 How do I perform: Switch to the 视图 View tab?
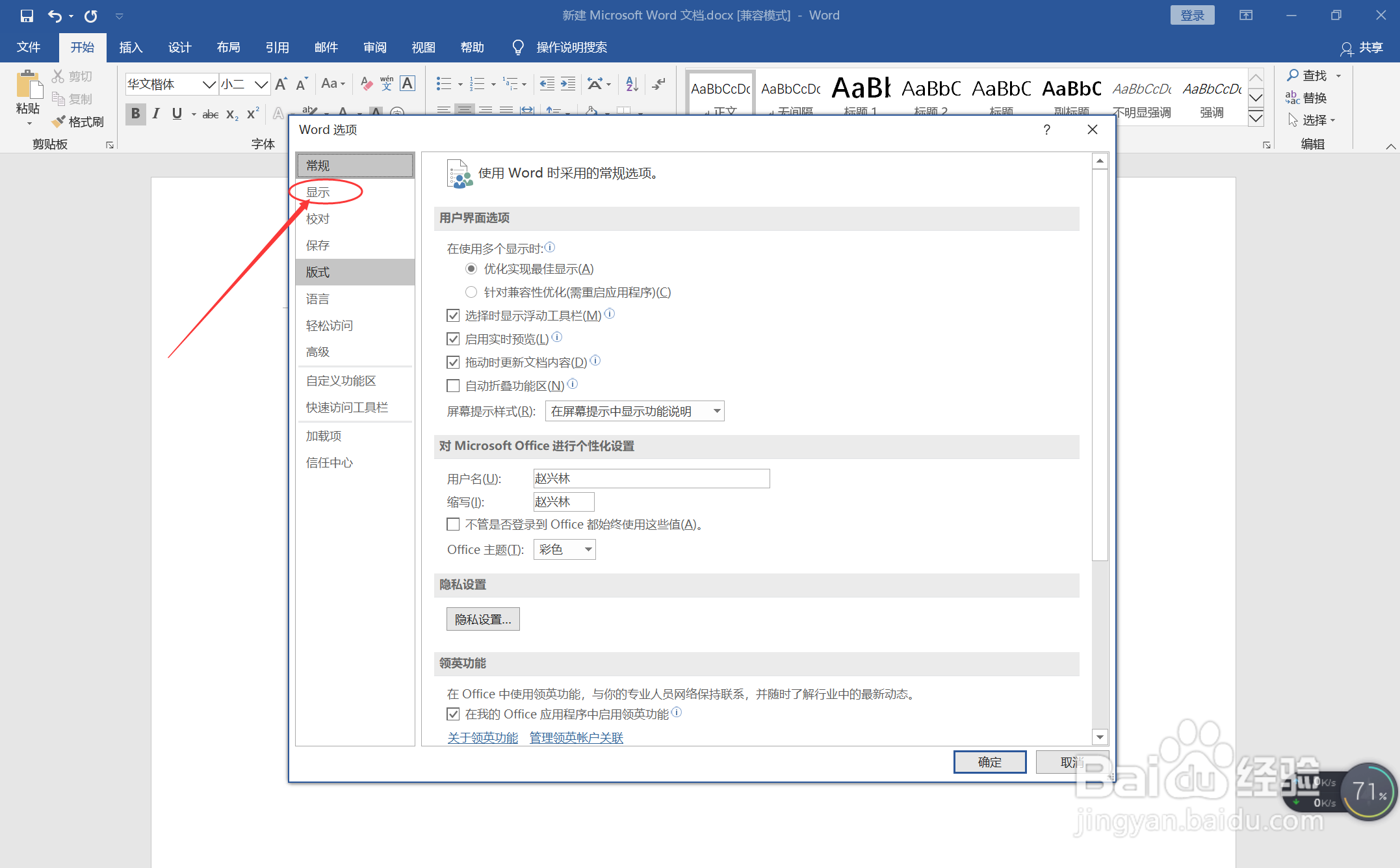click(x=423, y=47)
